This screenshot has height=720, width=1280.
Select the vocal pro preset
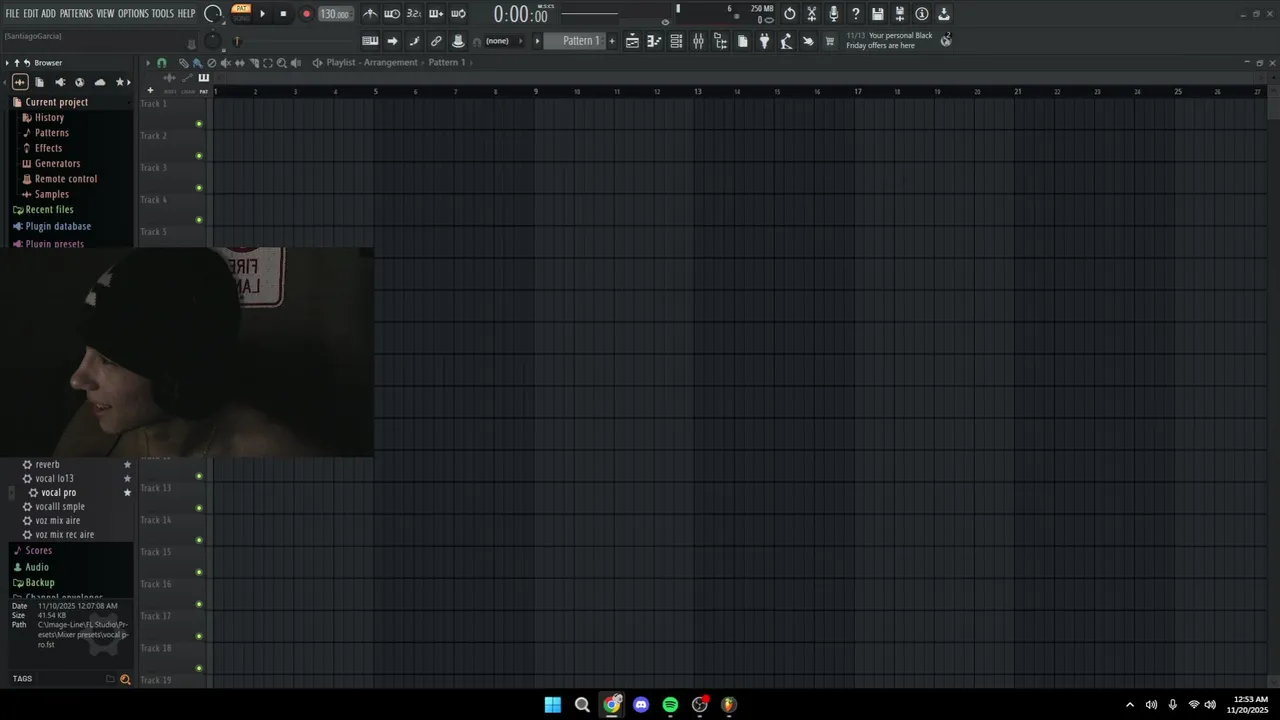coord(58,493)
